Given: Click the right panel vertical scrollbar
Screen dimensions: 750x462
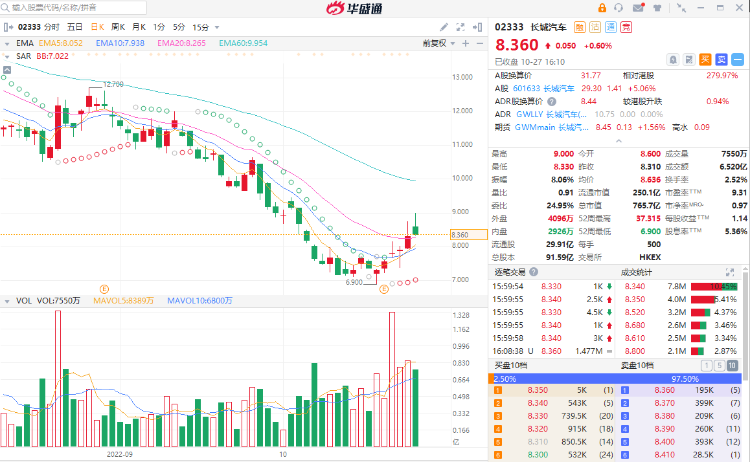Looking at the screenshot, I should 745,325.
